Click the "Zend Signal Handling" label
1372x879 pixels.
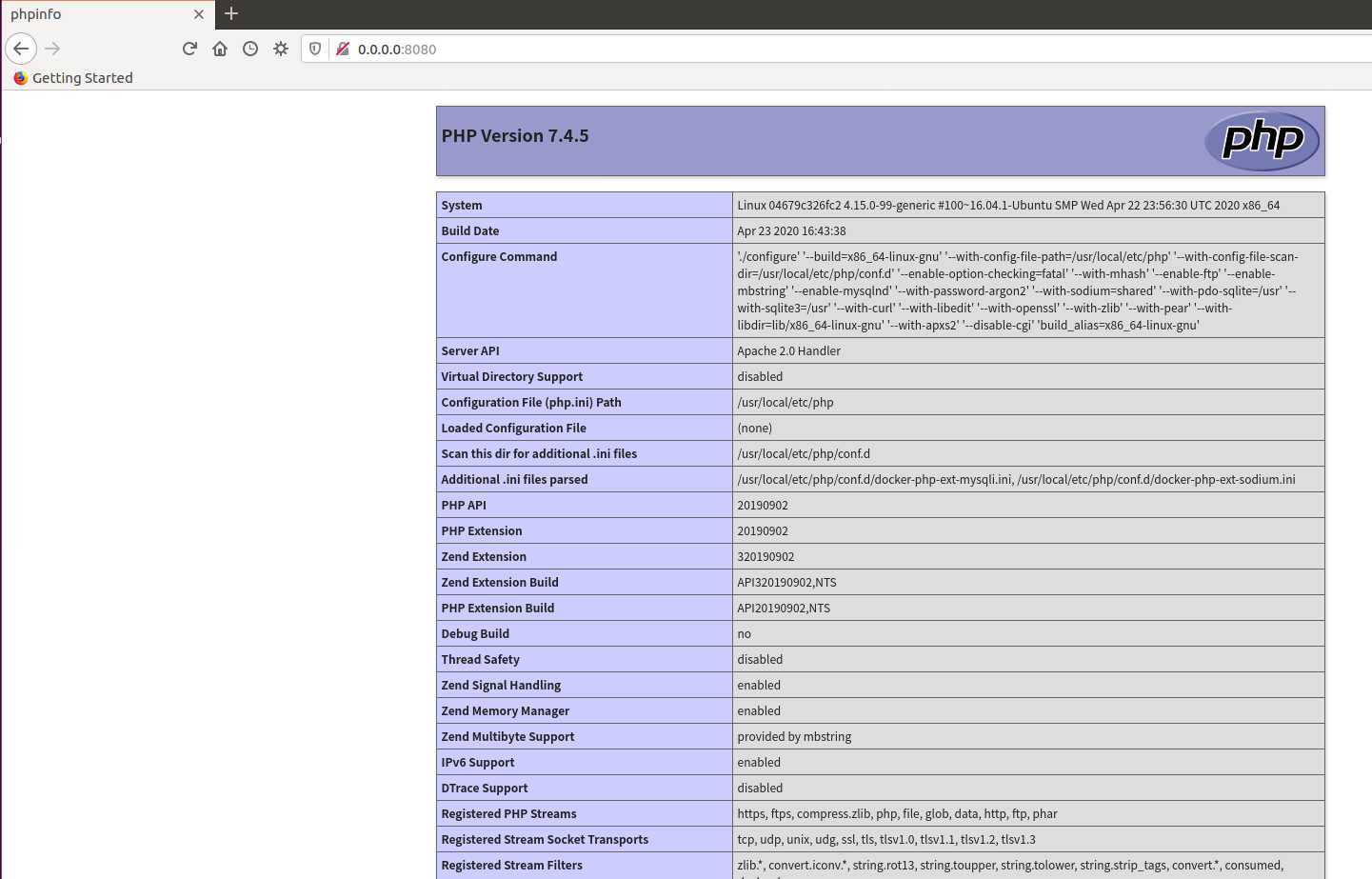501,686
